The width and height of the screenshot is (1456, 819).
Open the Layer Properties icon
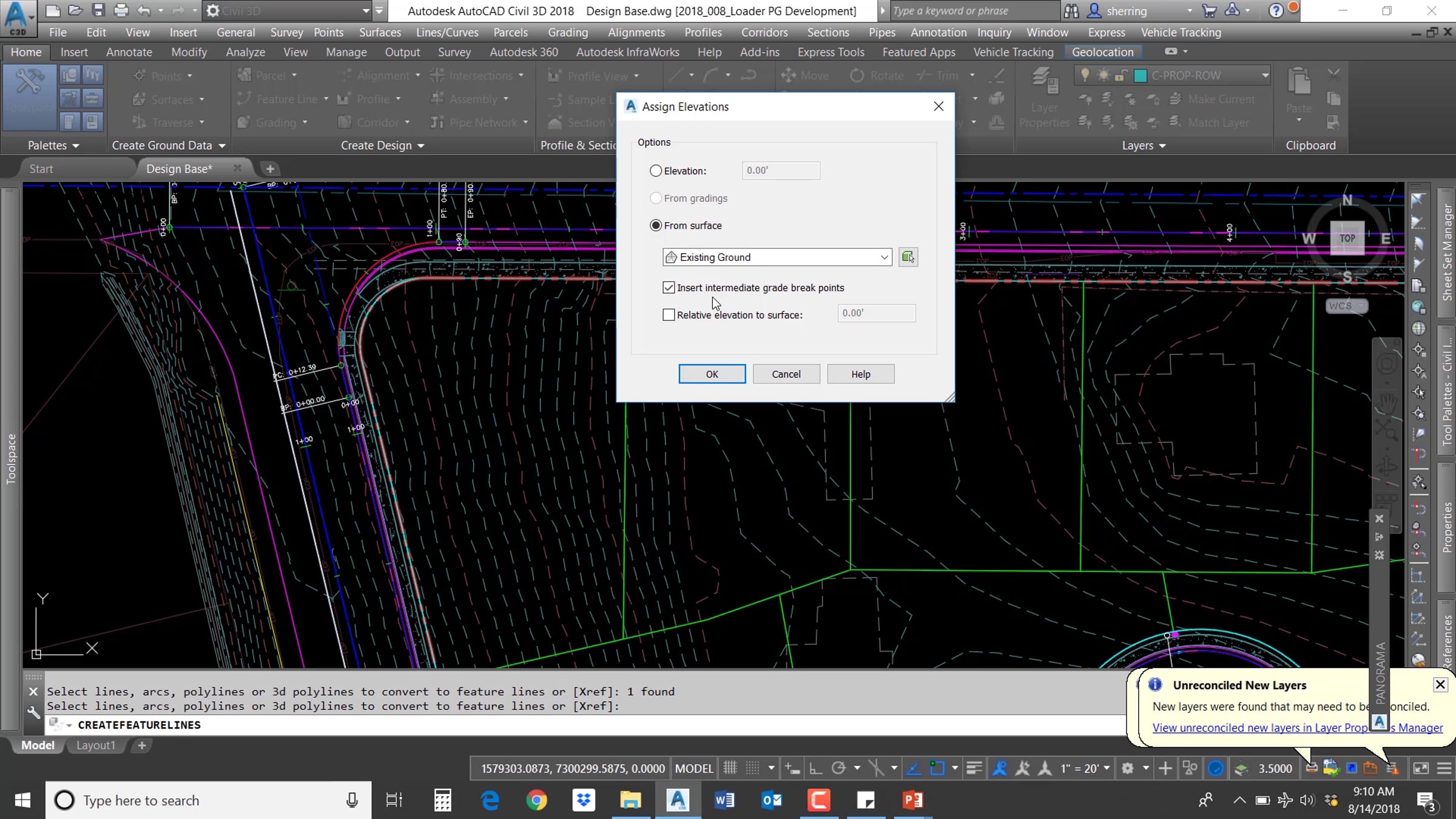point(1044,82)
